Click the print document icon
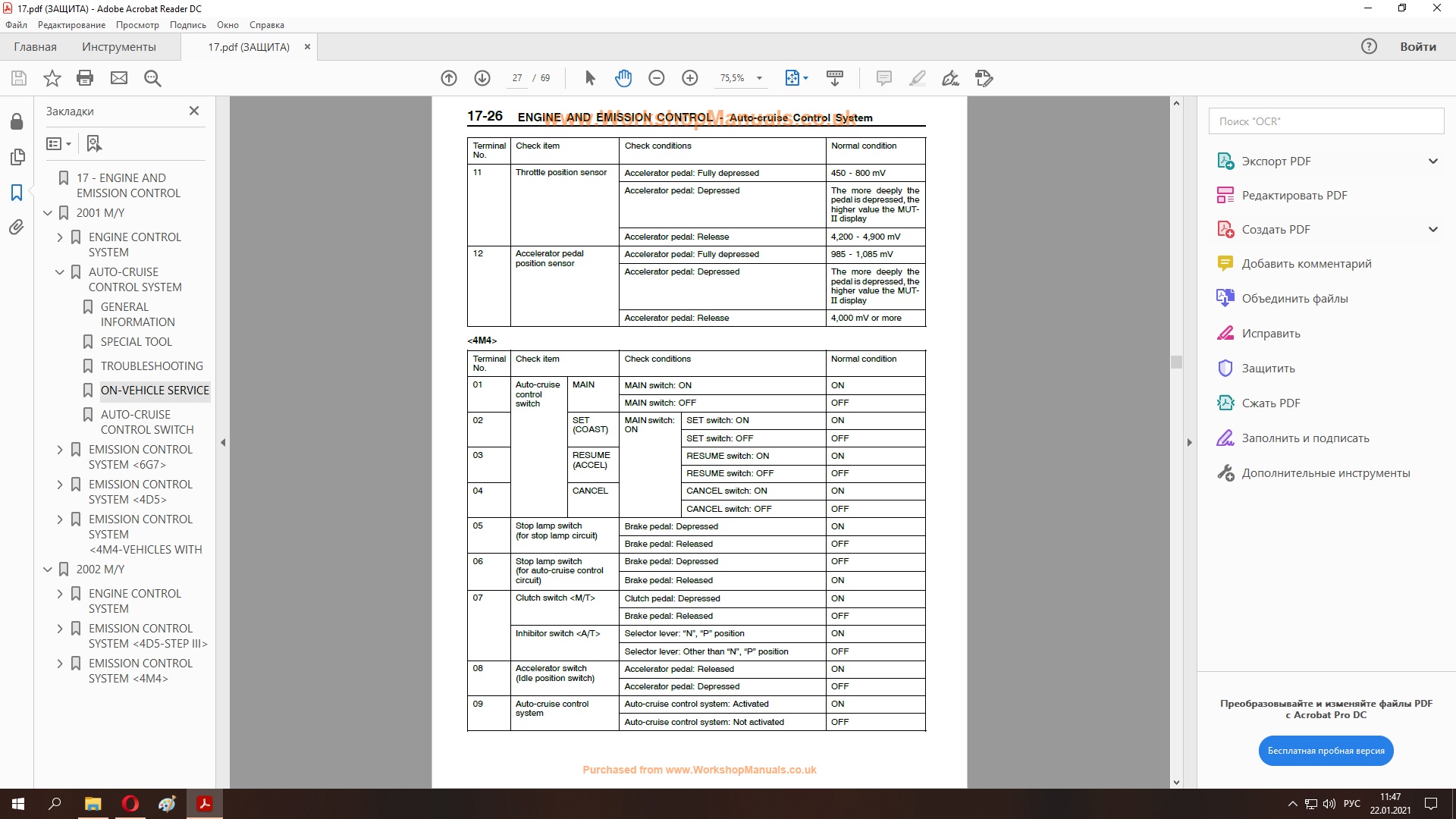Viewport: 1456px width, 819px height. click(85, 78)
